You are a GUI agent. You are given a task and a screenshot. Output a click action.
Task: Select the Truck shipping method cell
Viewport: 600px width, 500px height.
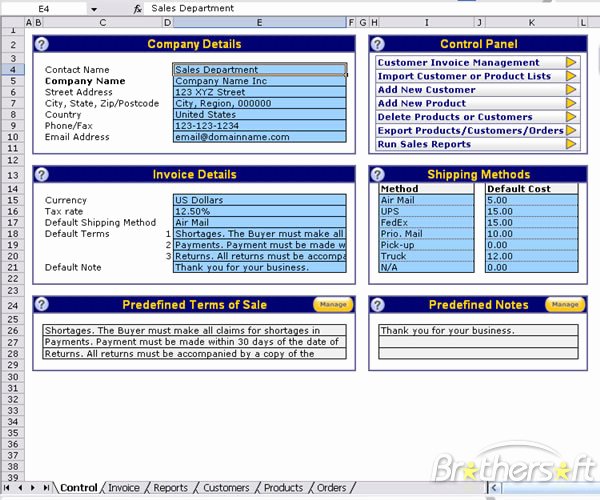pyautogui.click(x=427, y=256)
